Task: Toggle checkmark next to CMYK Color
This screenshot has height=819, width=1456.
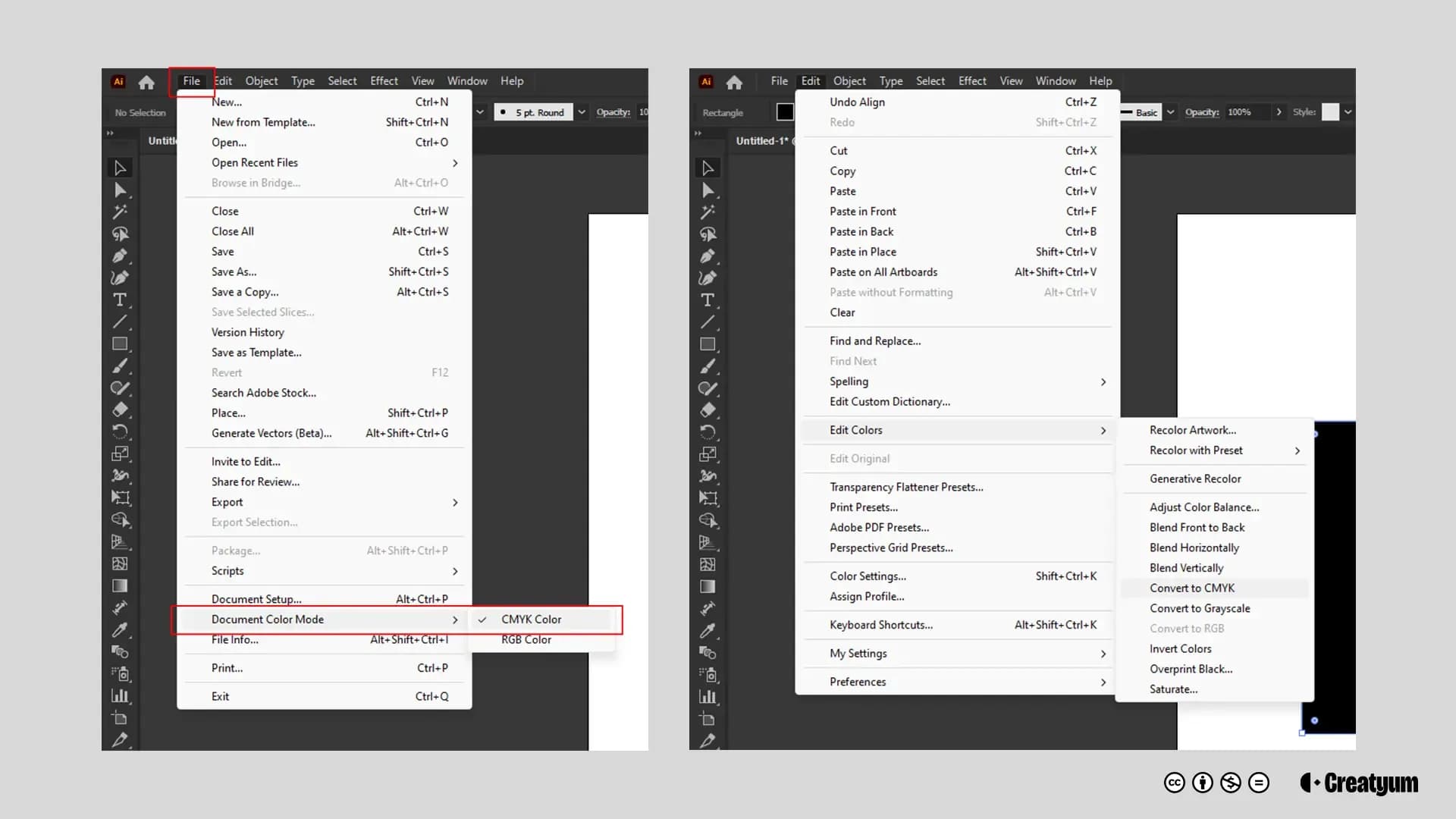Action: pyautogui.click(x=482, y=619)
